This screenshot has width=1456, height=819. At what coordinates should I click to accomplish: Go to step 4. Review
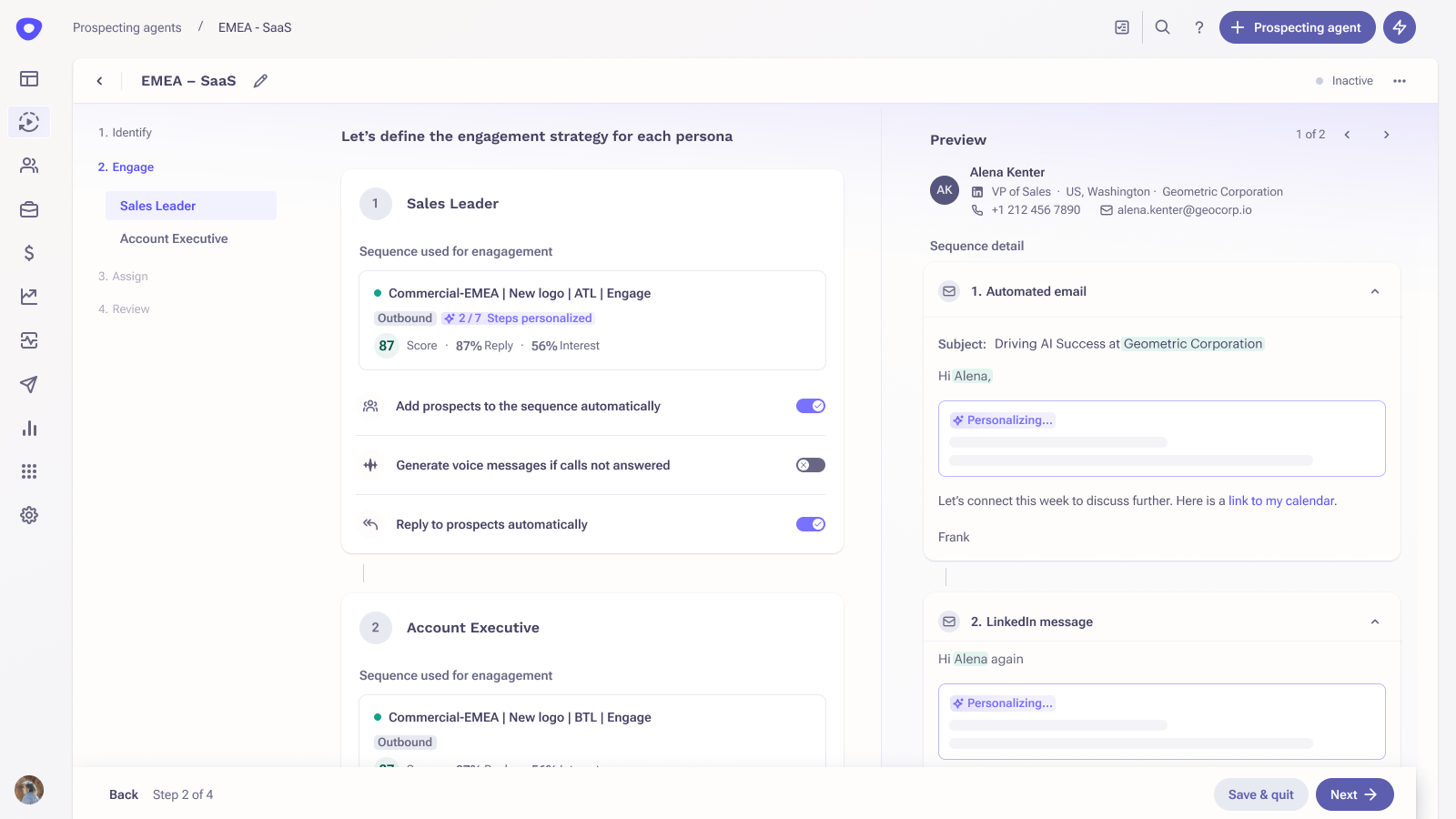coord(124,309)
